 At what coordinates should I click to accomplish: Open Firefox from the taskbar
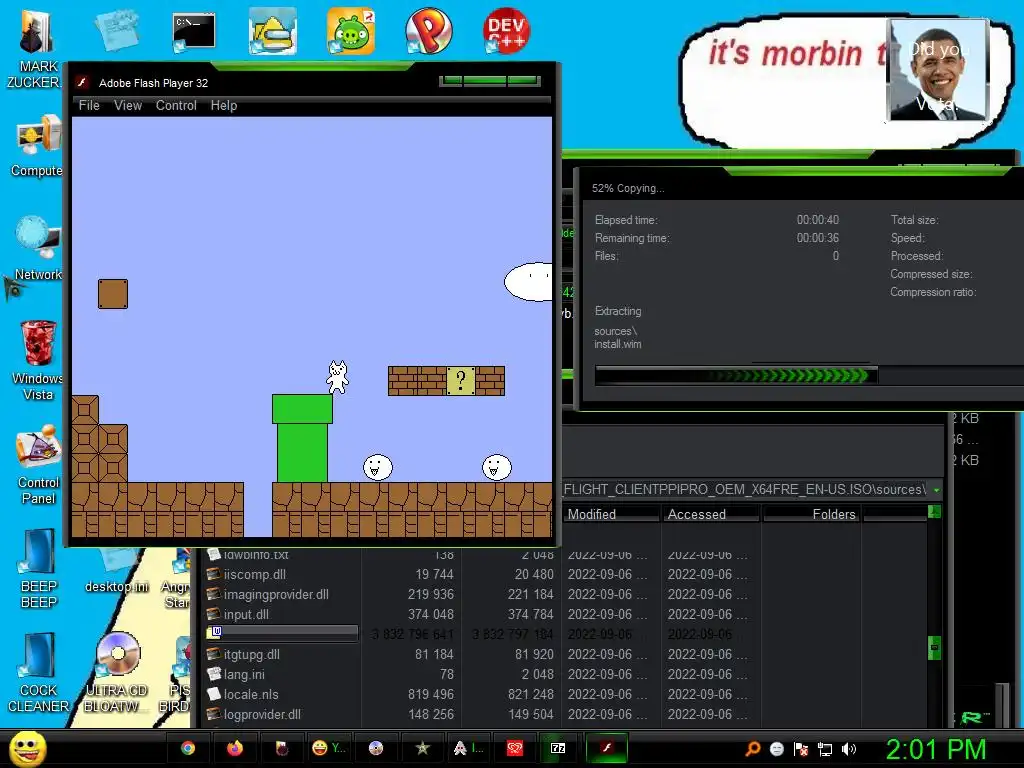pos(234,748)
